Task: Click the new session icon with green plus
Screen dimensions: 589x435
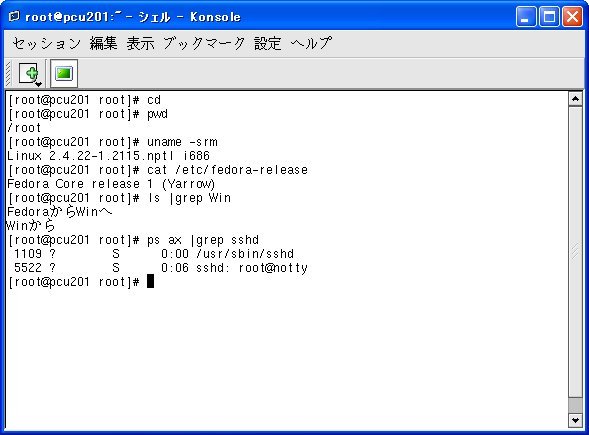Action: pos(29,73)
